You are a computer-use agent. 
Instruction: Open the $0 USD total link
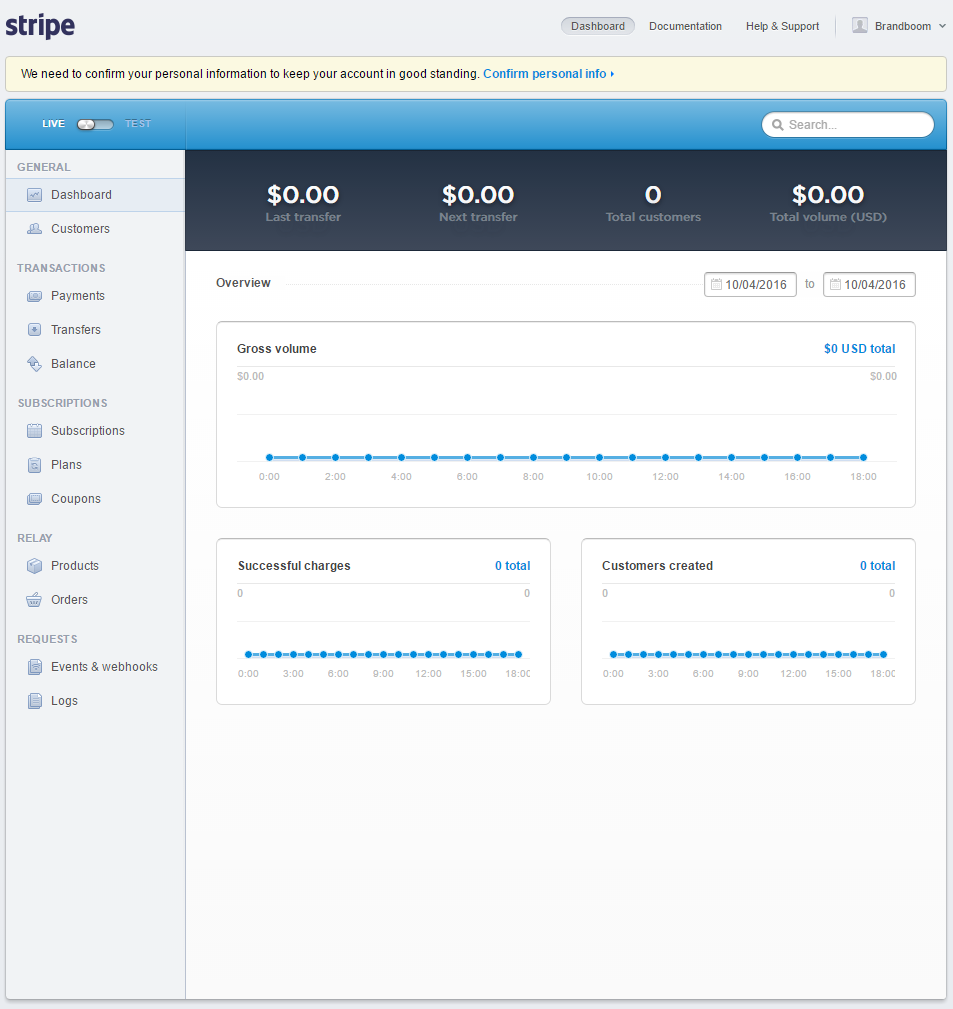[859, 348]
